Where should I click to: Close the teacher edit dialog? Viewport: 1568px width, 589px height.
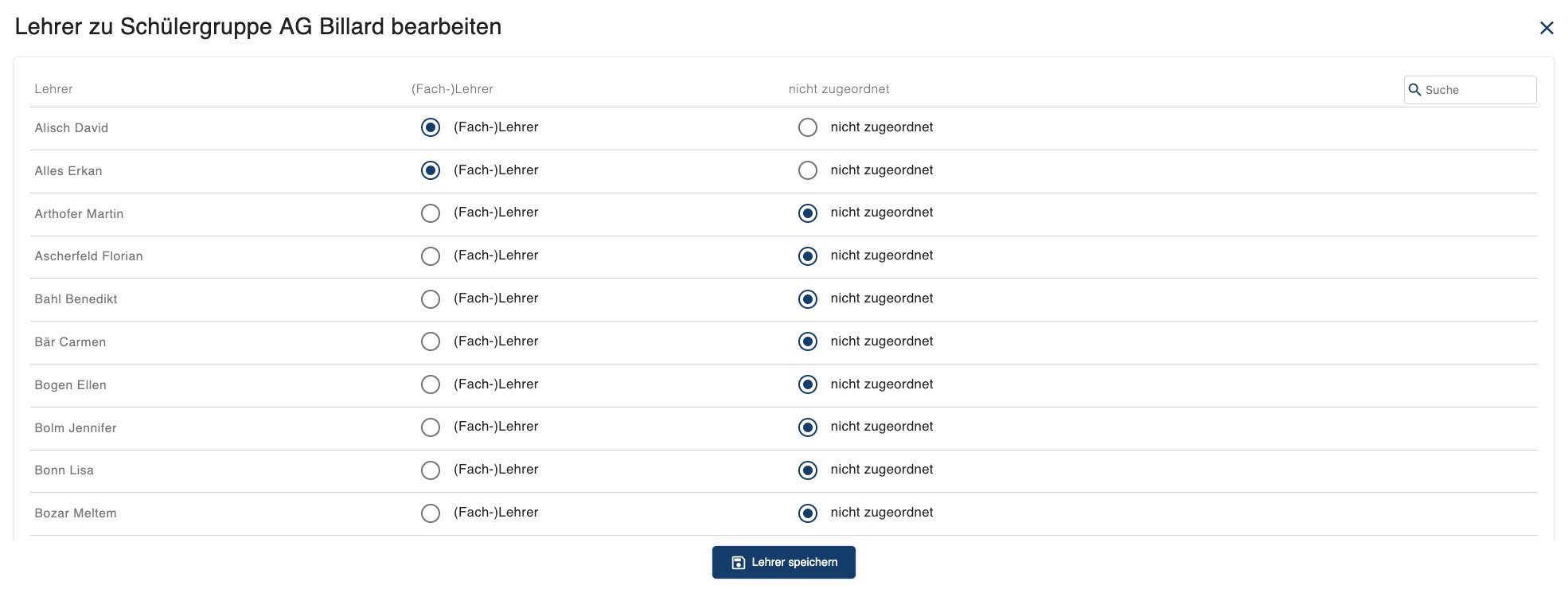pyautogui.click(x=1547, y=28)
